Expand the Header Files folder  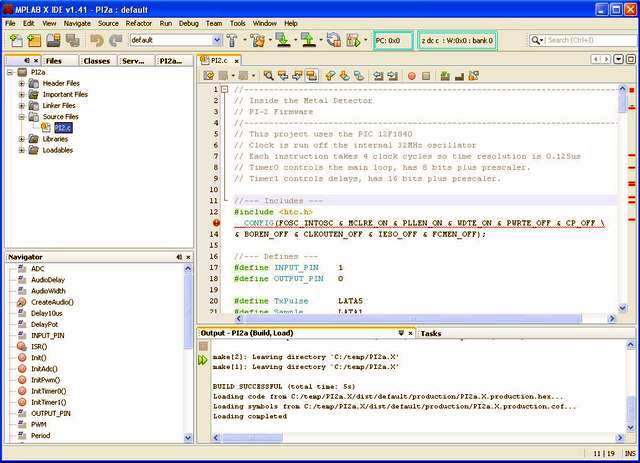click(21, 83)
